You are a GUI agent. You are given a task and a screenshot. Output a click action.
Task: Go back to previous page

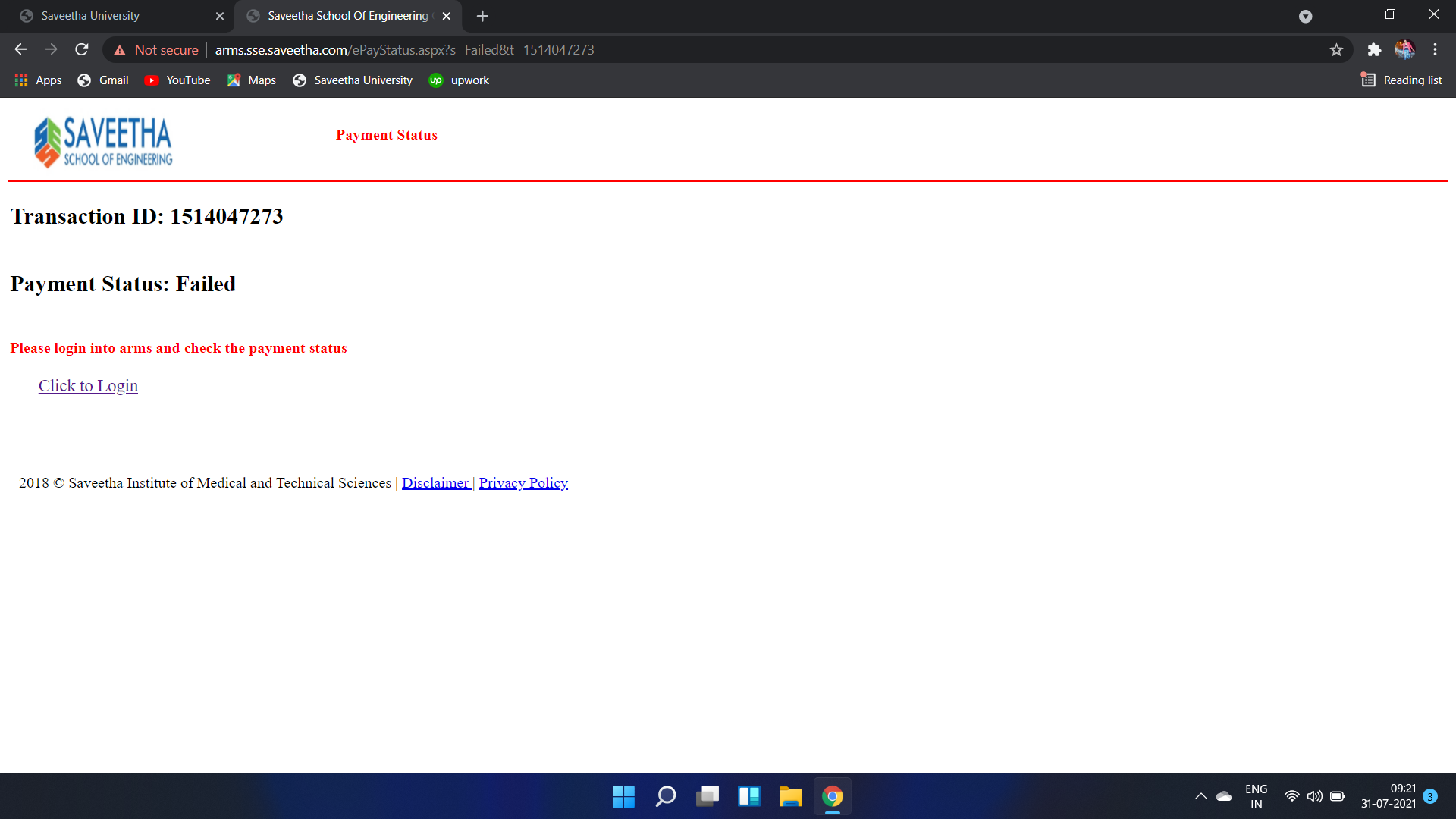[20, 50]
